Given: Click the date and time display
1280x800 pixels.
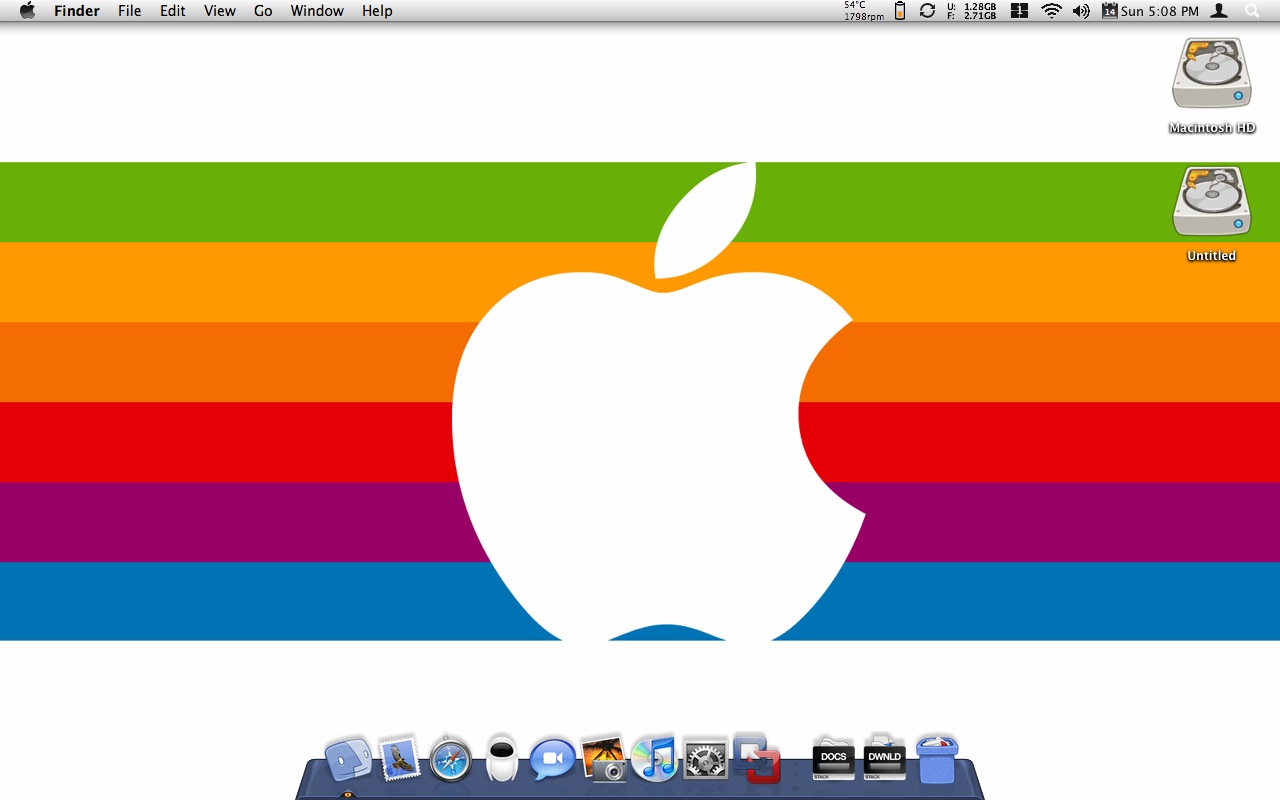Looking at the screenshot, I should tap(1159, 11).
